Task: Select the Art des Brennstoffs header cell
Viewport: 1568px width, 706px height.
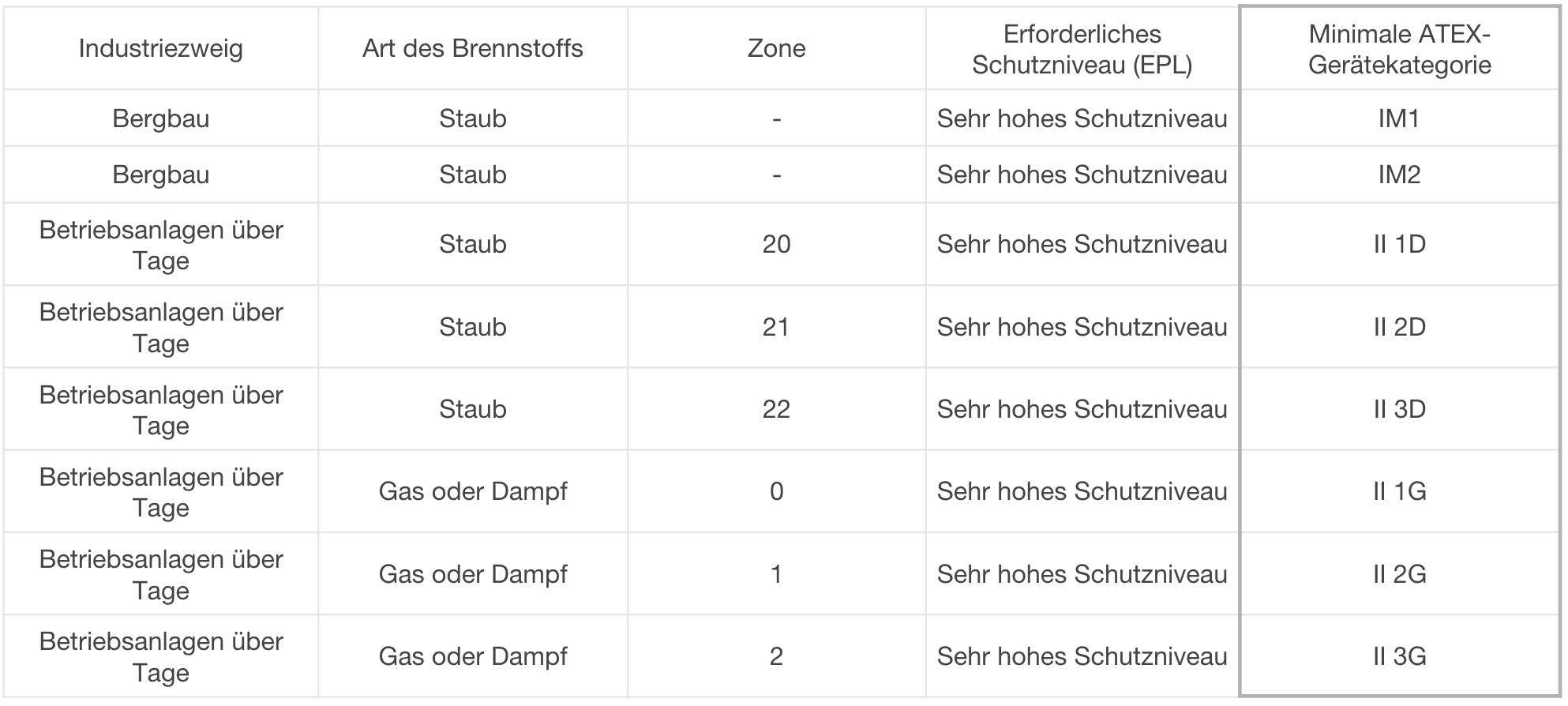Action: pos(473,49)
